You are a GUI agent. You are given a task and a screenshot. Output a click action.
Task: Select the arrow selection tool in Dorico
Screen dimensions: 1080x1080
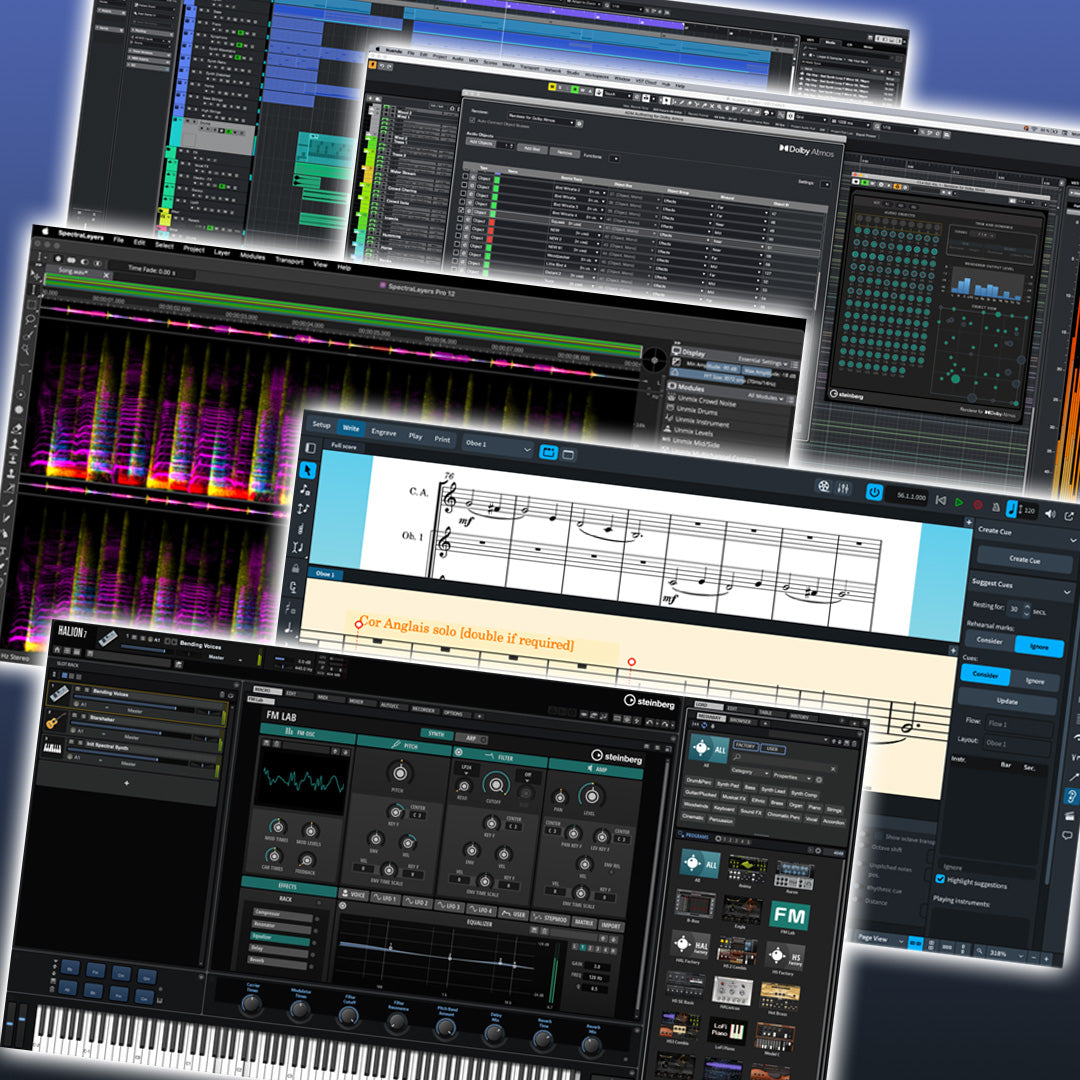[308, 470]
